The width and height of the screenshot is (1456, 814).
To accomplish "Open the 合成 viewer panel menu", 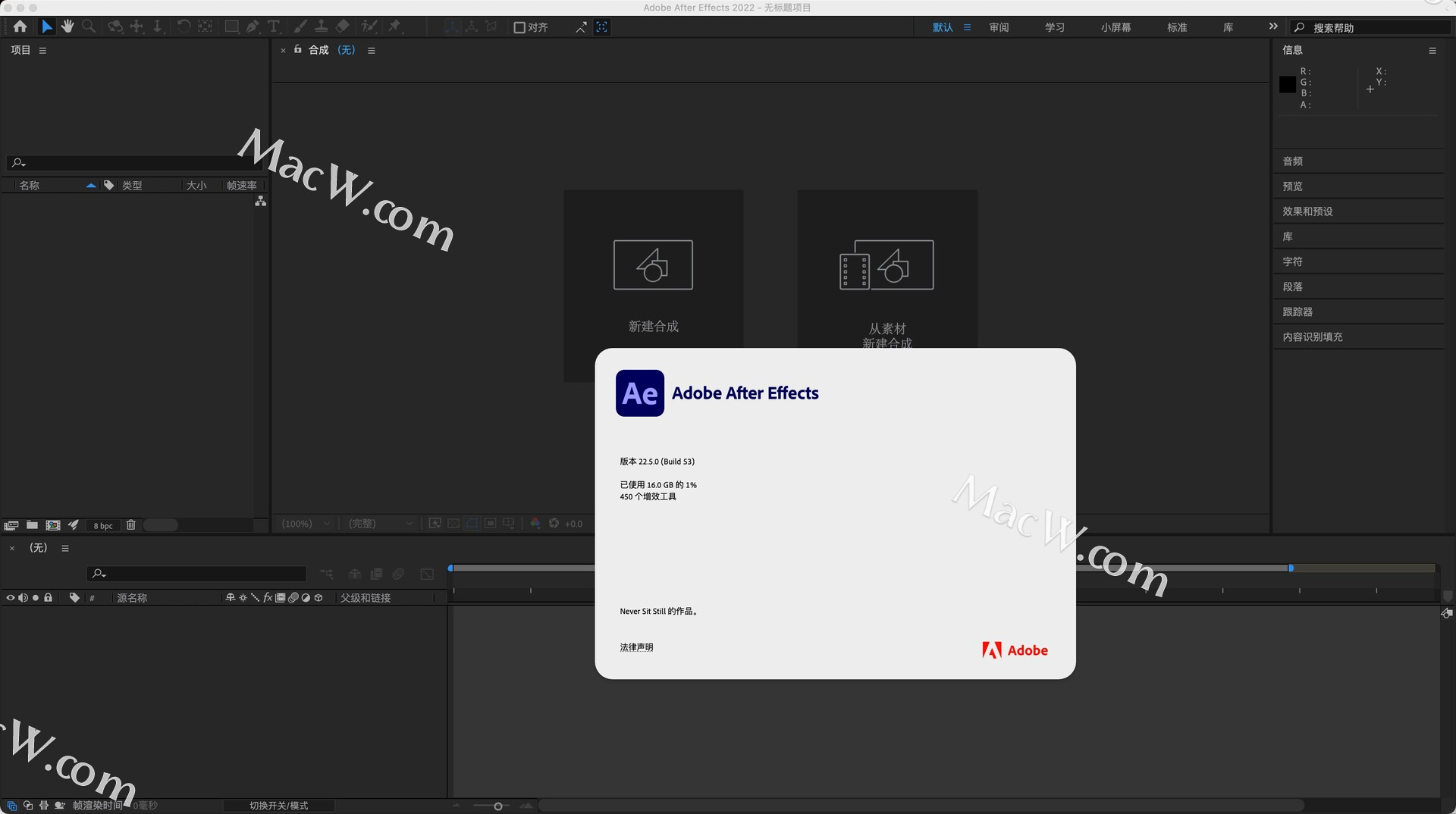I will tap(371, 50).
